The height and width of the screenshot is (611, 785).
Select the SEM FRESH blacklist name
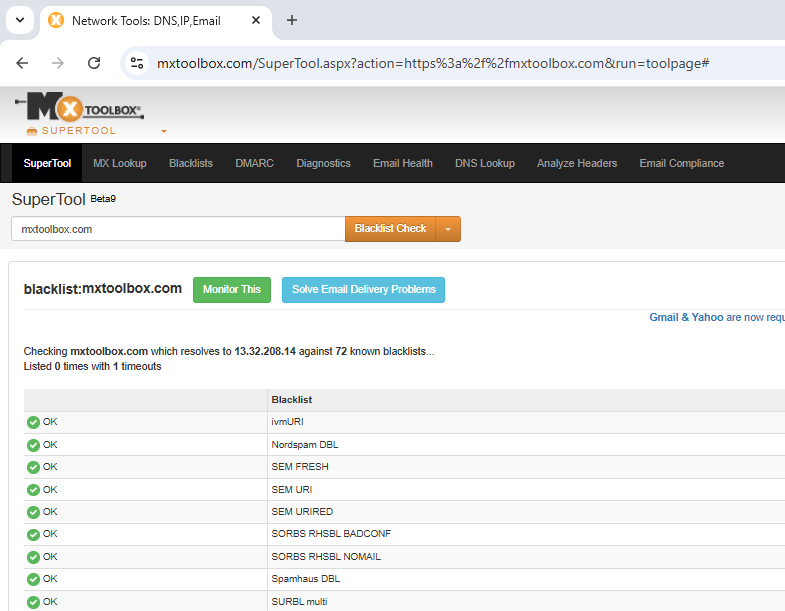(x=300, y=467)
